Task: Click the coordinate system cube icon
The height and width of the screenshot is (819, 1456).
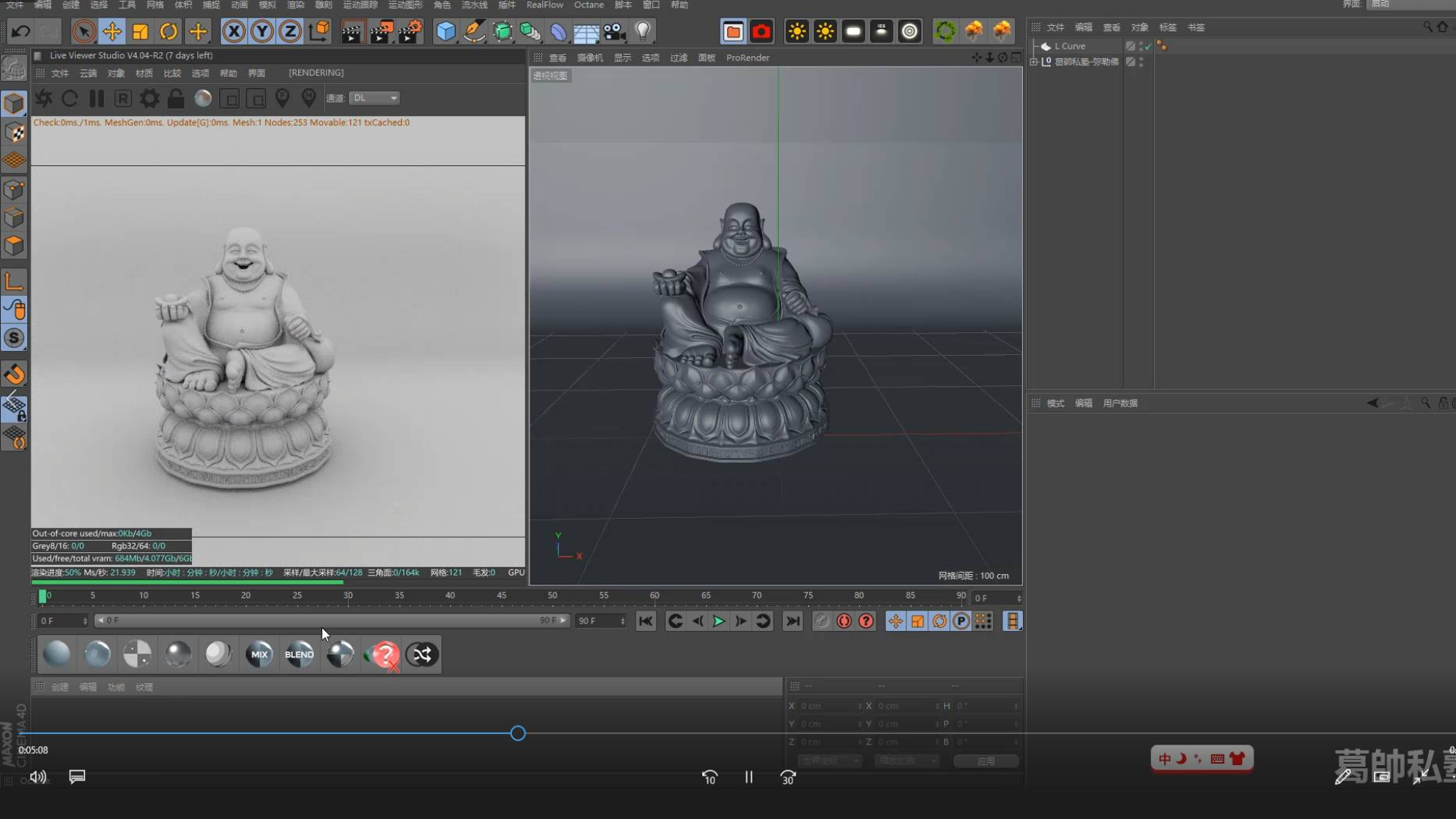Action: (x=319, y=31)
